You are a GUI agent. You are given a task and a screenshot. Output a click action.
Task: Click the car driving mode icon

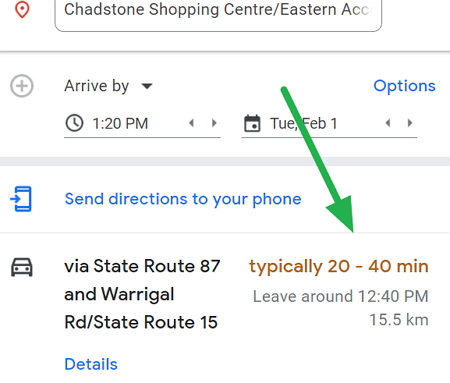click(22, 267)
